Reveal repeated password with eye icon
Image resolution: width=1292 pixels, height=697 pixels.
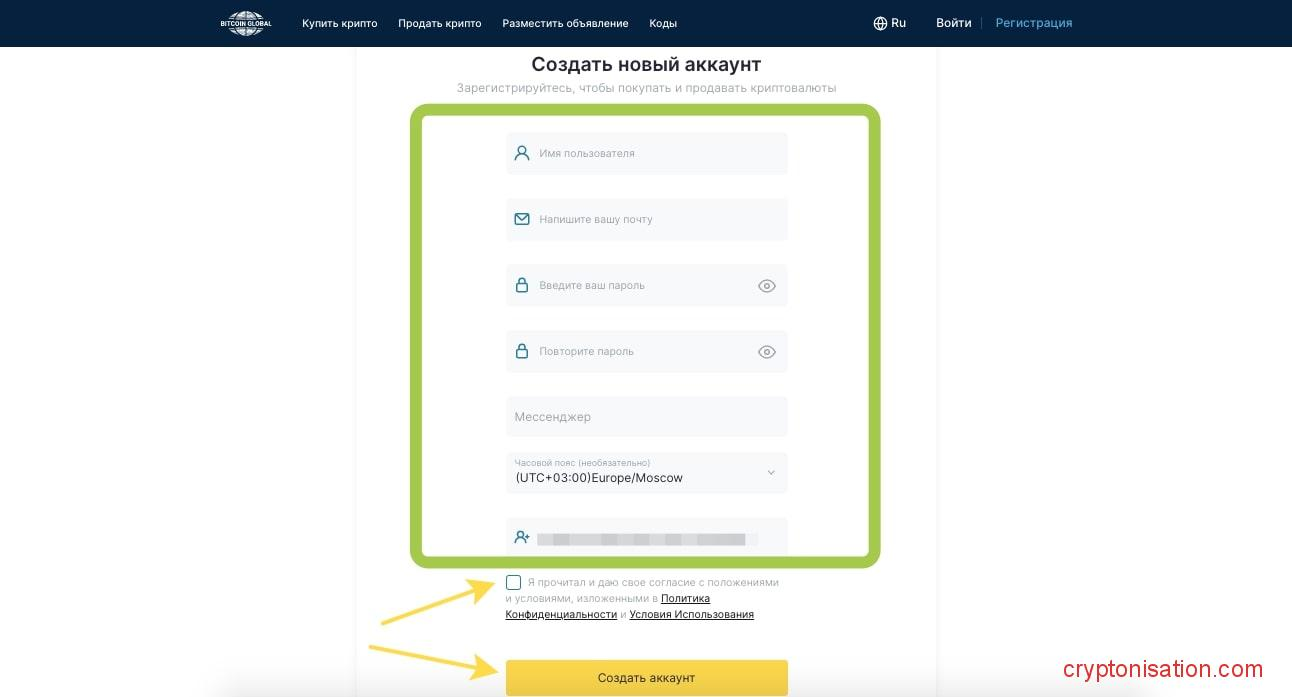click(767, 352)
